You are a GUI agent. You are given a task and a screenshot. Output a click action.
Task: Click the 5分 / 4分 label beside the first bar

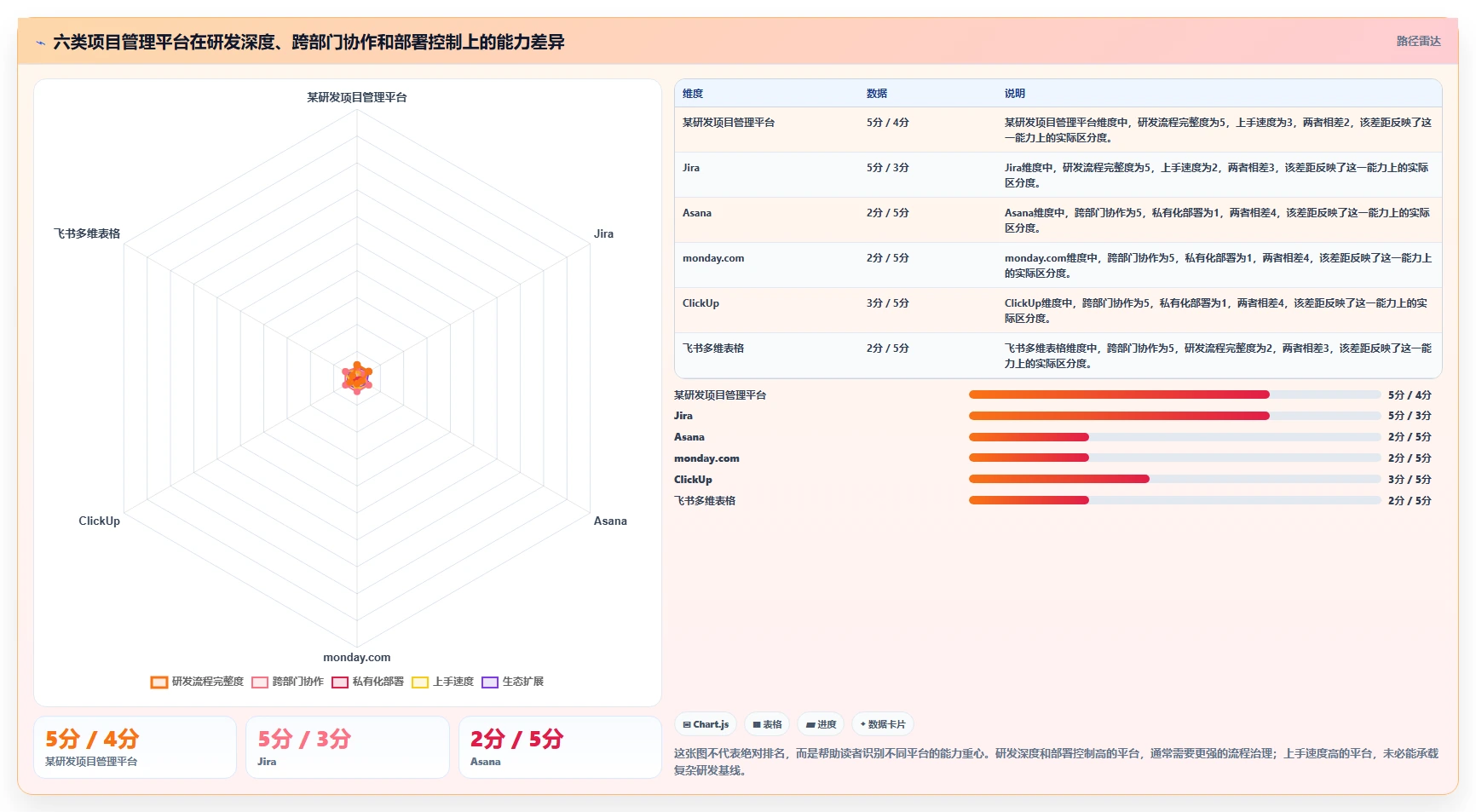(x=1410, y=394)
